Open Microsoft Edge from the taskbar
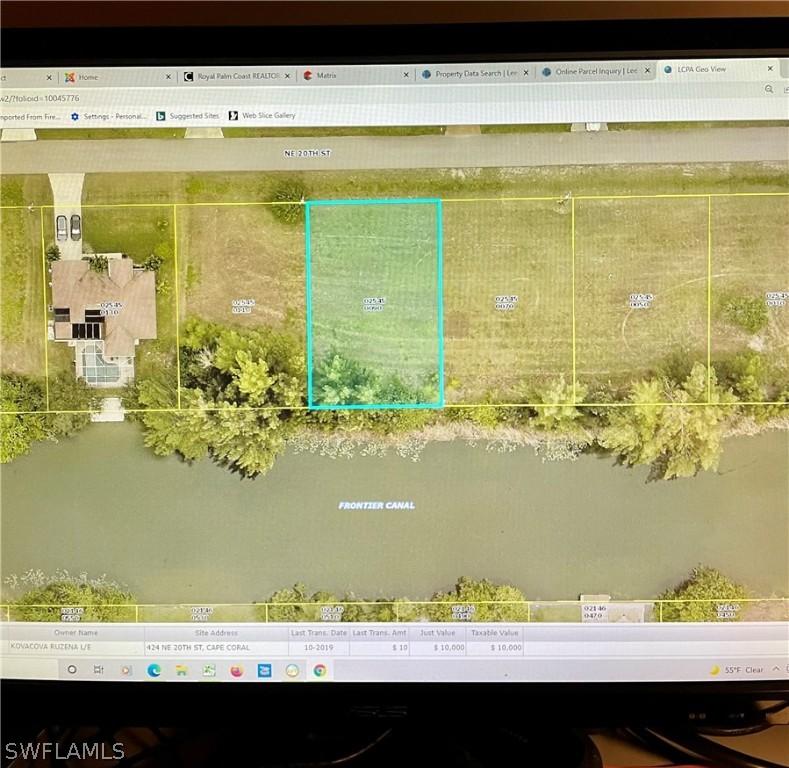 pyautogui.click(x=154, y=670)
